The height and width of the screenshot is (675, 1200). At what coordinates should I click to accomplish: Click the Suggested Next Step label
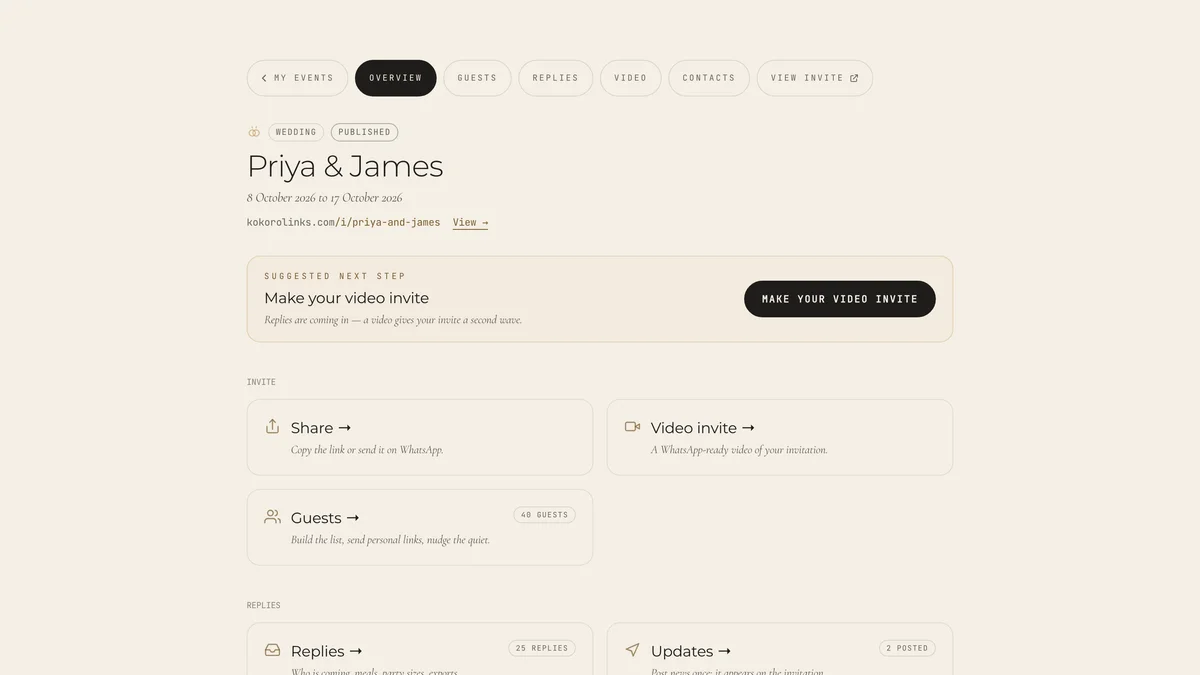[x=335, y=276]
